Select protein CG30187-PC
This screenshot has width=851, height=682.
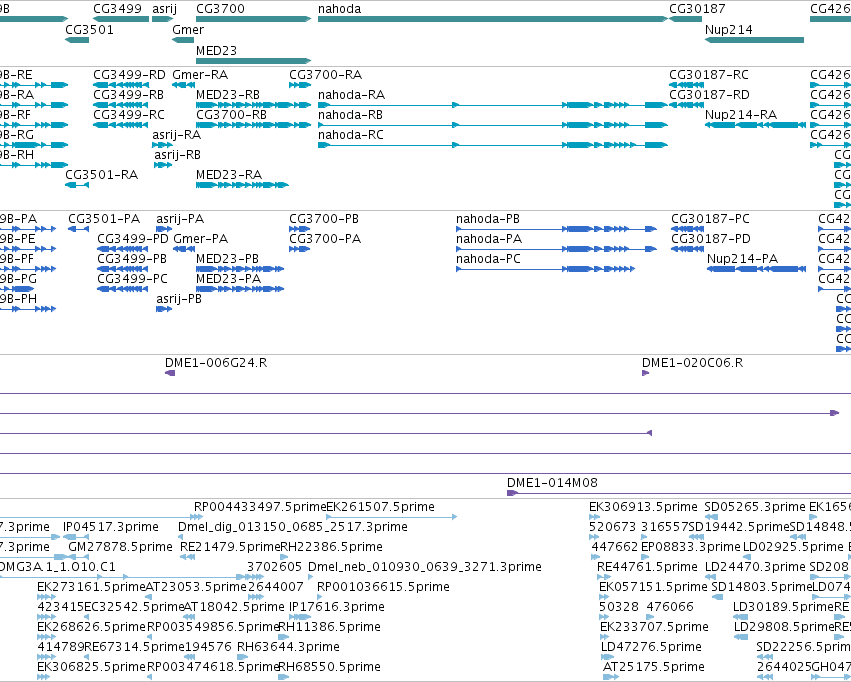tap(688, 229)
